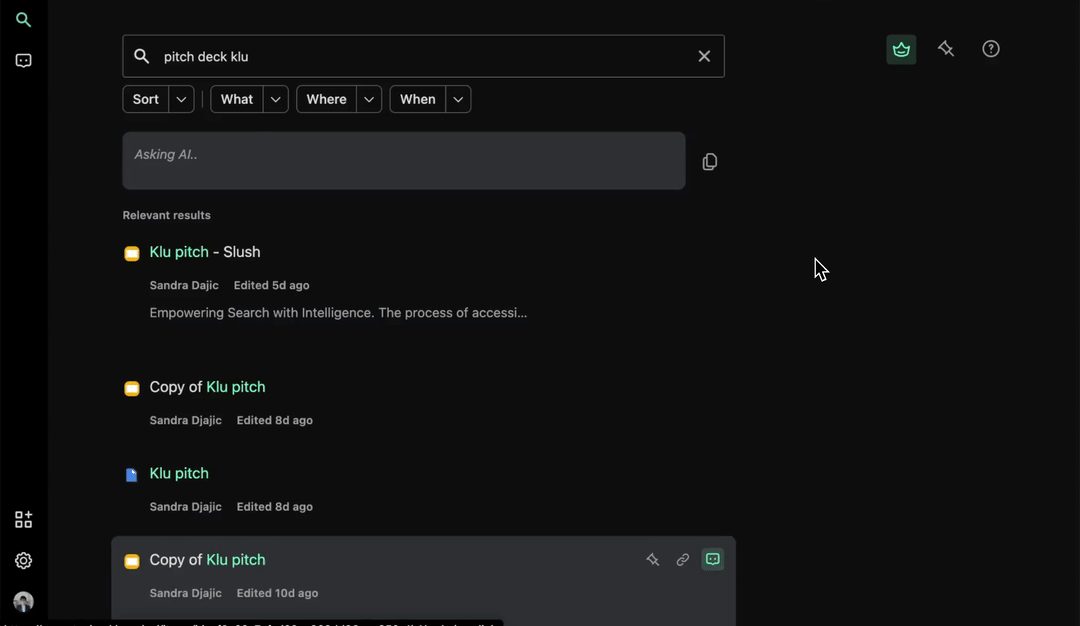The width and height of the screenshot is (1080, 626).
Task: Open settings gear in the sidebar
Action: tap(23, 561)
